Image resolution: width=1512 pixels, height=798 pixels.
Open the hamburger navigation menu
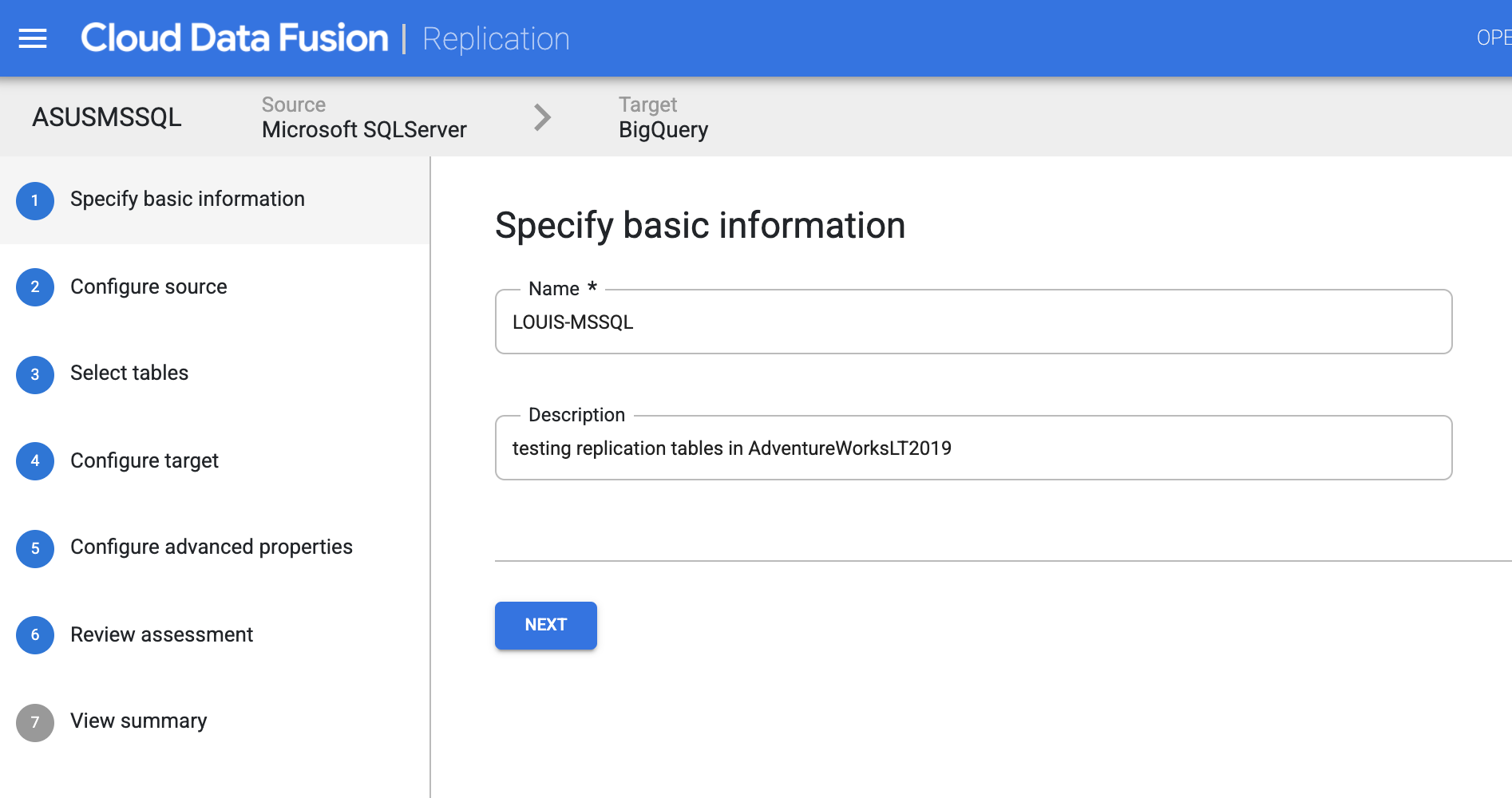pyautogui.click(x=33, y=38)
